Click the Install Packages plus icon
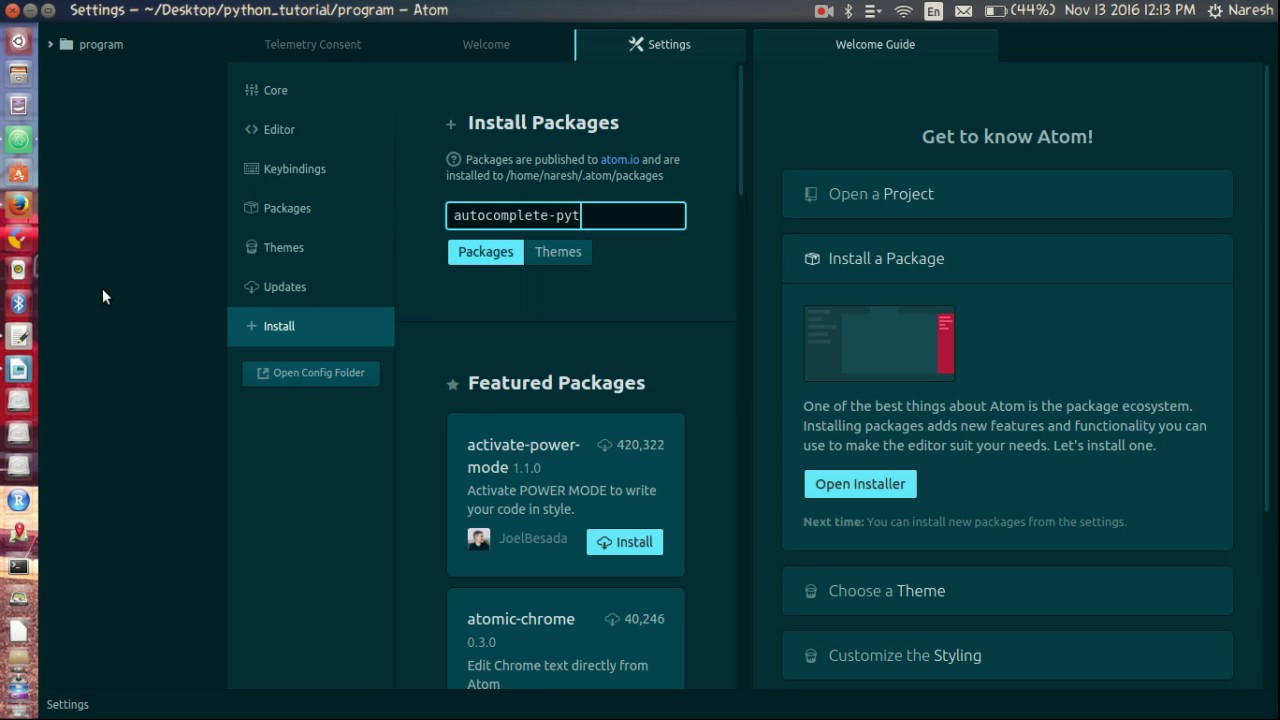The width and height of the screenshot is (1280, 720). (x=451, y=124)
